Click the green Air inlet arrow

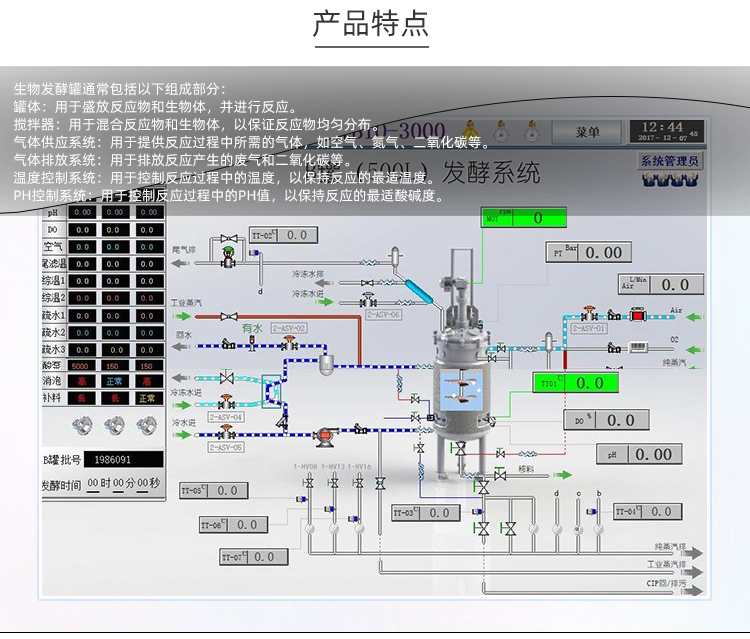(x=696, y=316)
